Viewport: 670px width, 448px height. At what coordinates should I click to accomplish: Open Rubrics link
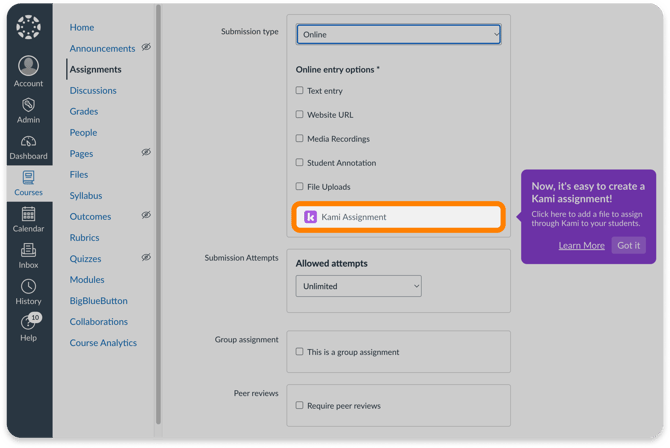(84, 238)
